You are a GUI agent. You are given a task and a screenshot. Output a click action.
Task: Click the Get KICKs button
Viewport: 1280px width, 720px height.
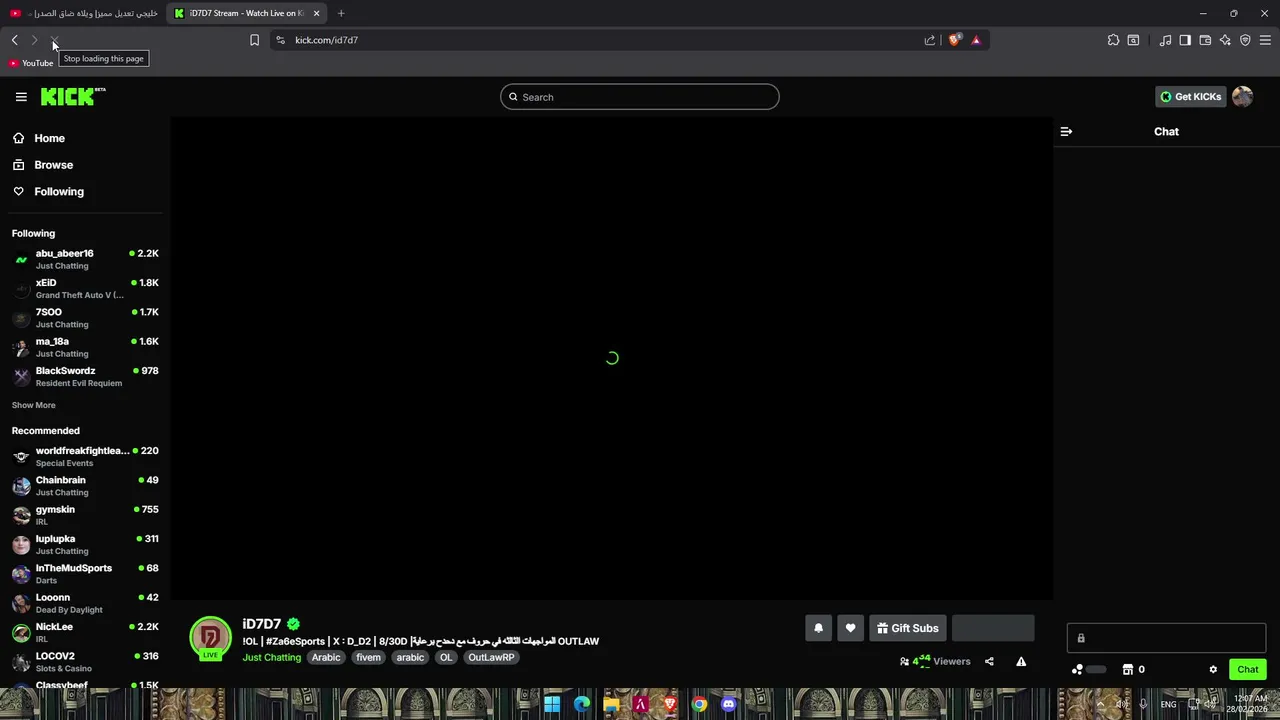click(x=1190, y=97)
